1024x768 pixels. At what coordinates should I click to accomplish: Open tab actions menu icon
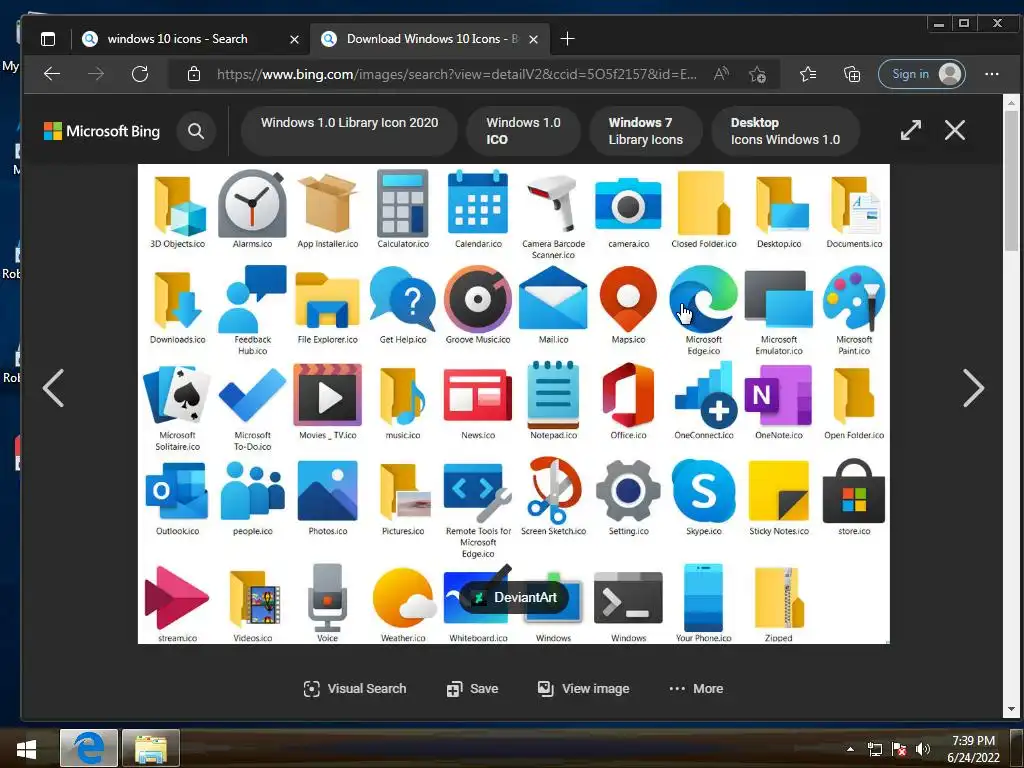(x=48, y=39)
